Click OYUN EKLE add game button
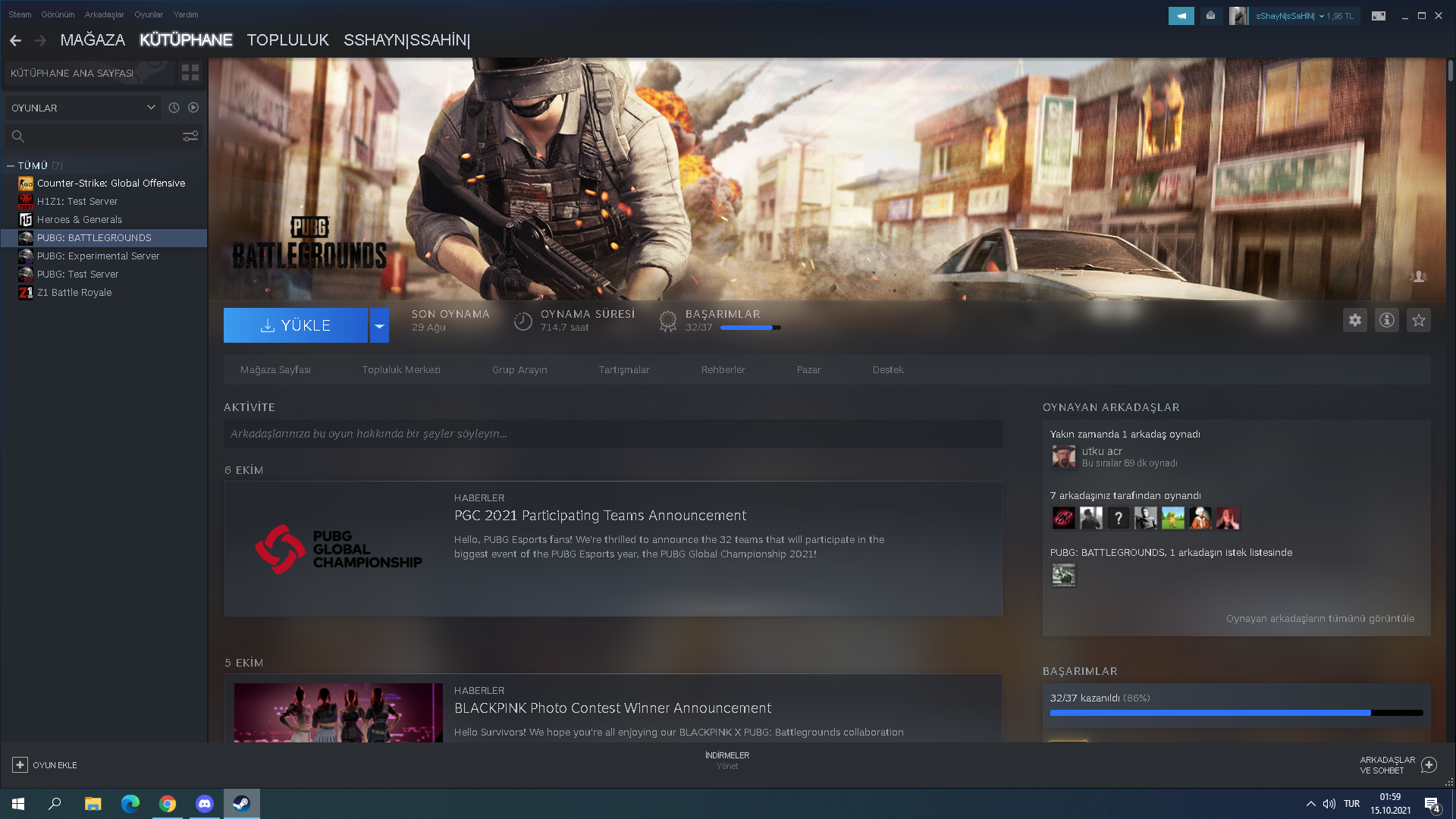Image resolution: width=1456 pixels, height=819 pixels. coord(45,765)
